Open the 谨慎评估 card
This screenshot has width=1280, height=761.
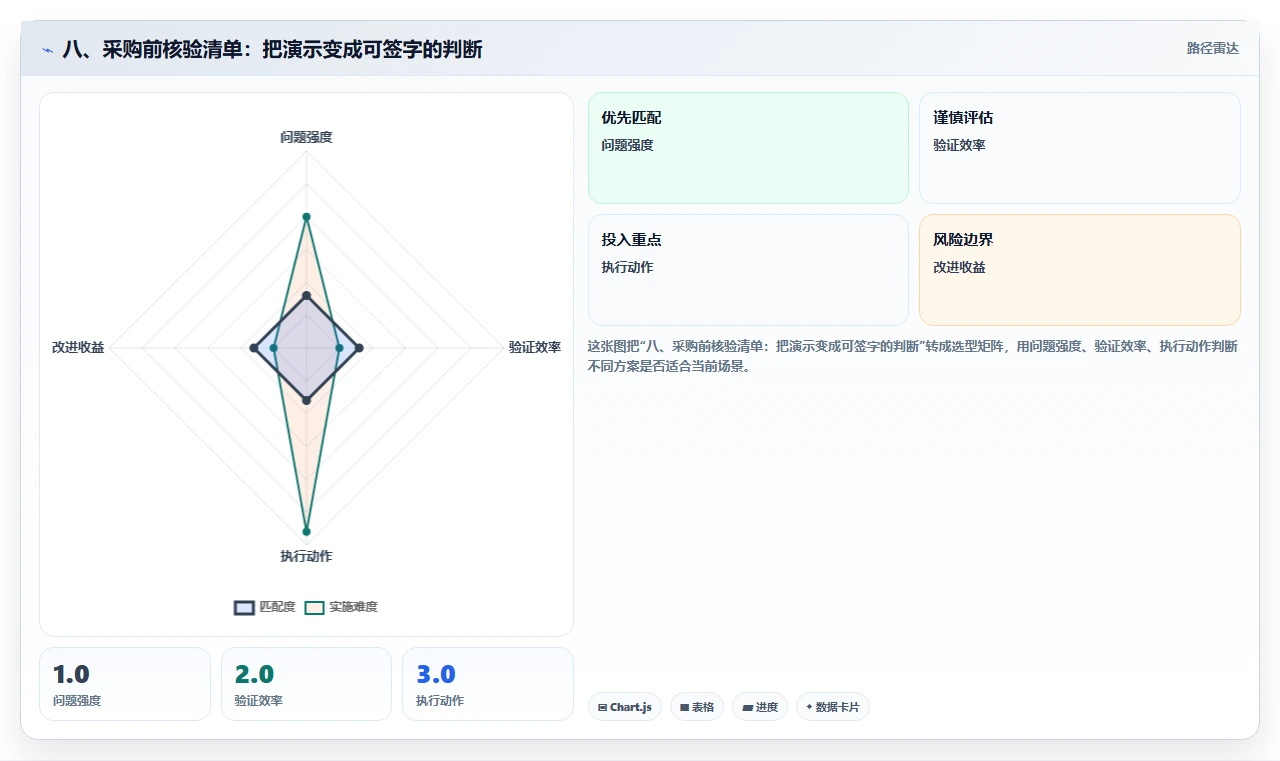coord(1080,148)
